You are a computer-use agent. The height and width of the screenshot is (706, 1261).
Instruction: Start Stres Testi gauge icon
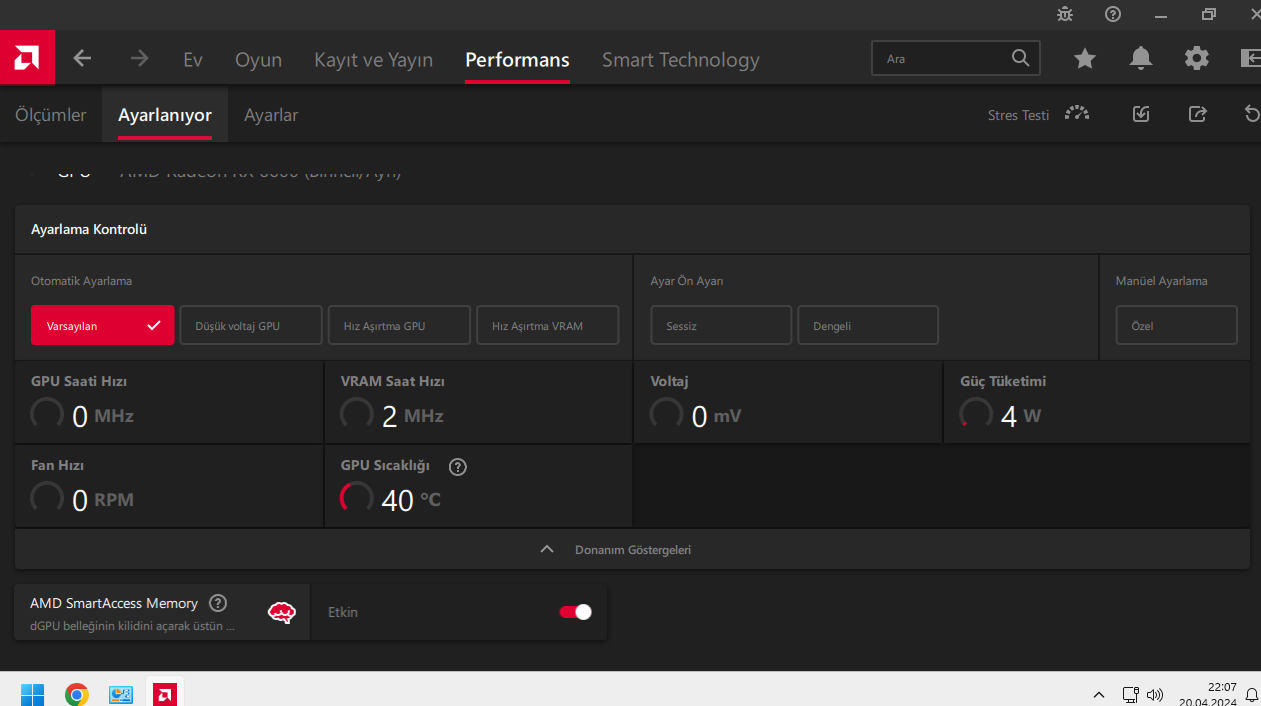point(1077,114)
